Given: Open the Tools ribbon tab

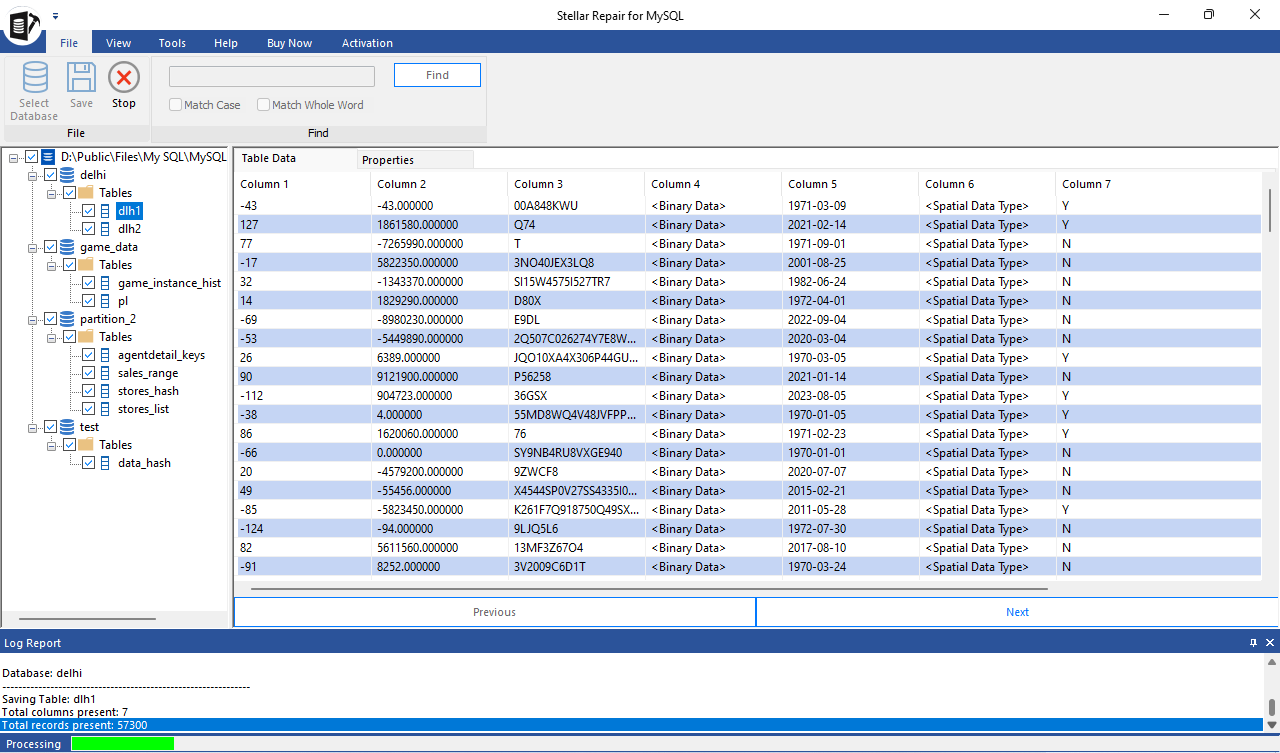Looking at the screenshot, I should [172, 43].
